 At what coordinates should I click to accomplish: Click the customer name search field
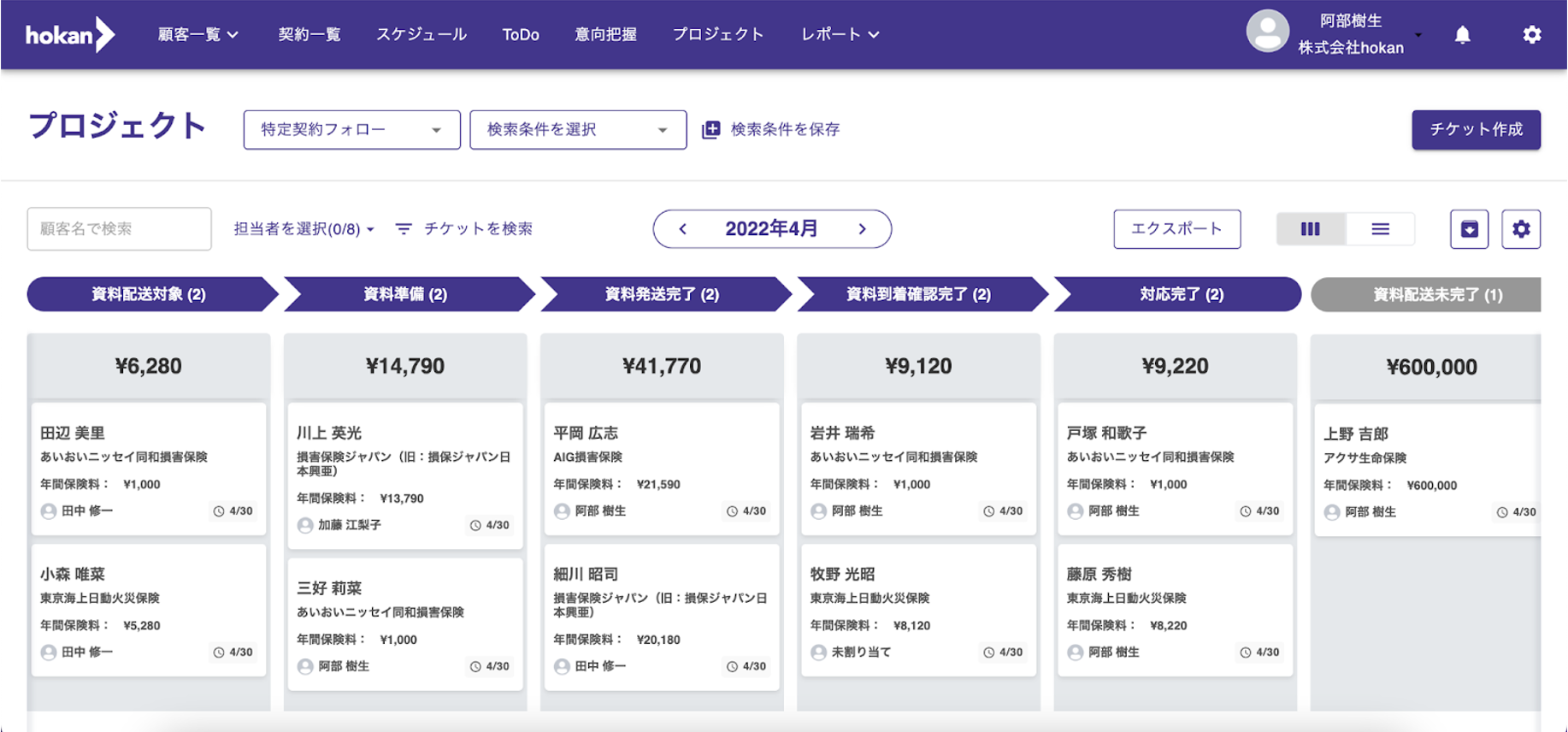[119, 229]
